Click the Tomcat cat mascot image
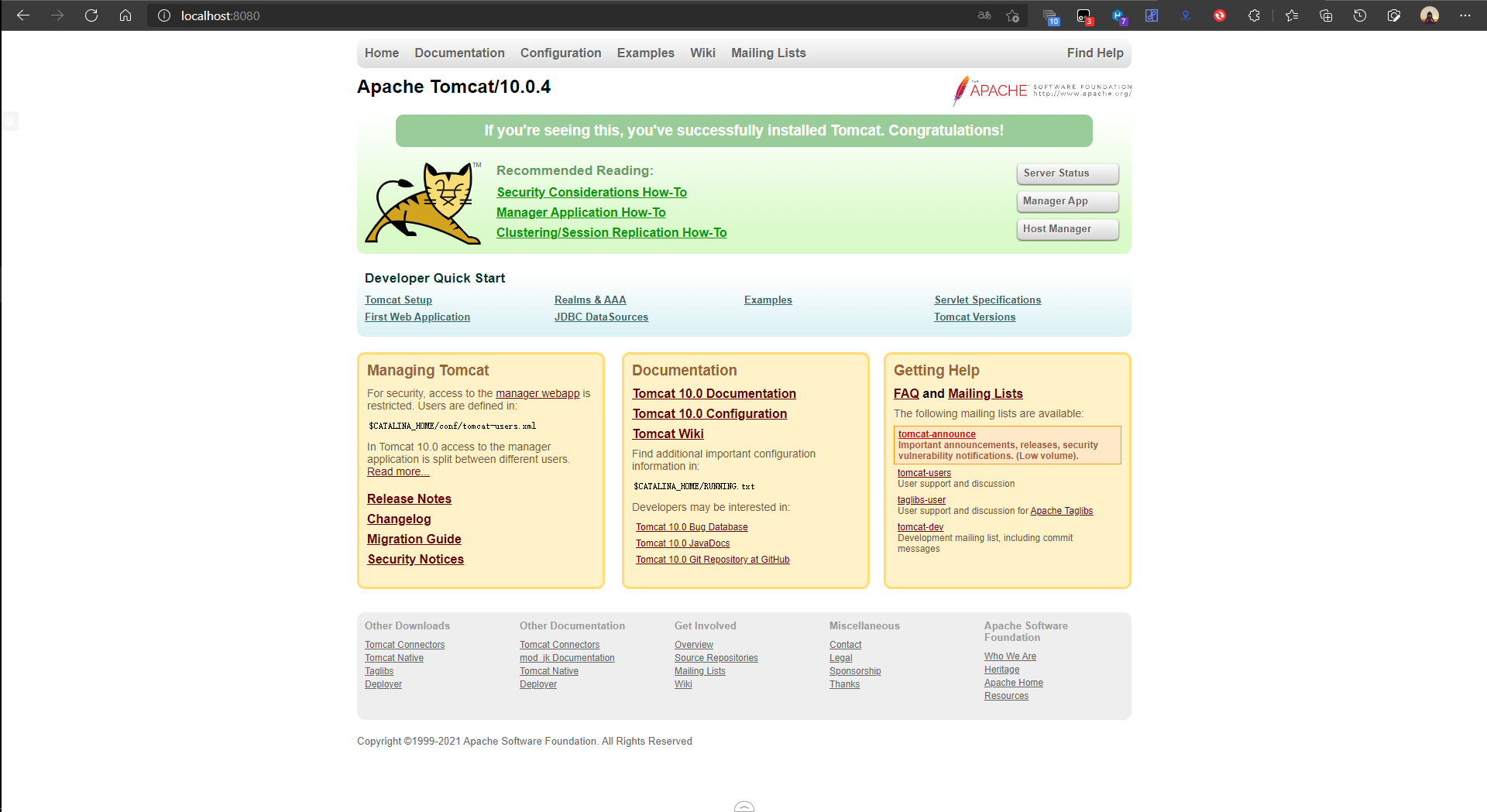Screen dimensions: 1487x812 click(423, 203)
